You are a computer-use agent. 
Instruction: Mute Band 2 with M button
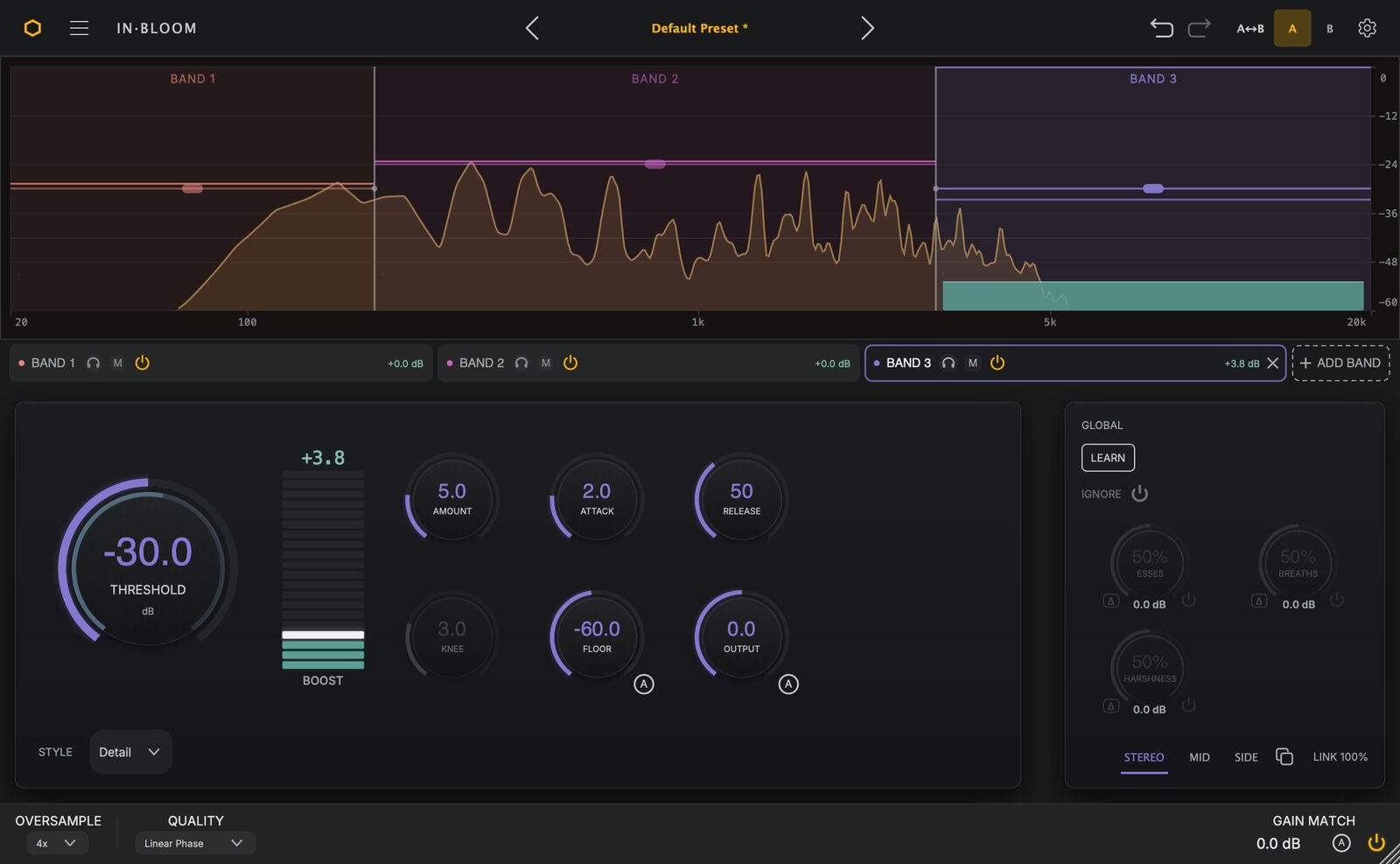[546, 362]
